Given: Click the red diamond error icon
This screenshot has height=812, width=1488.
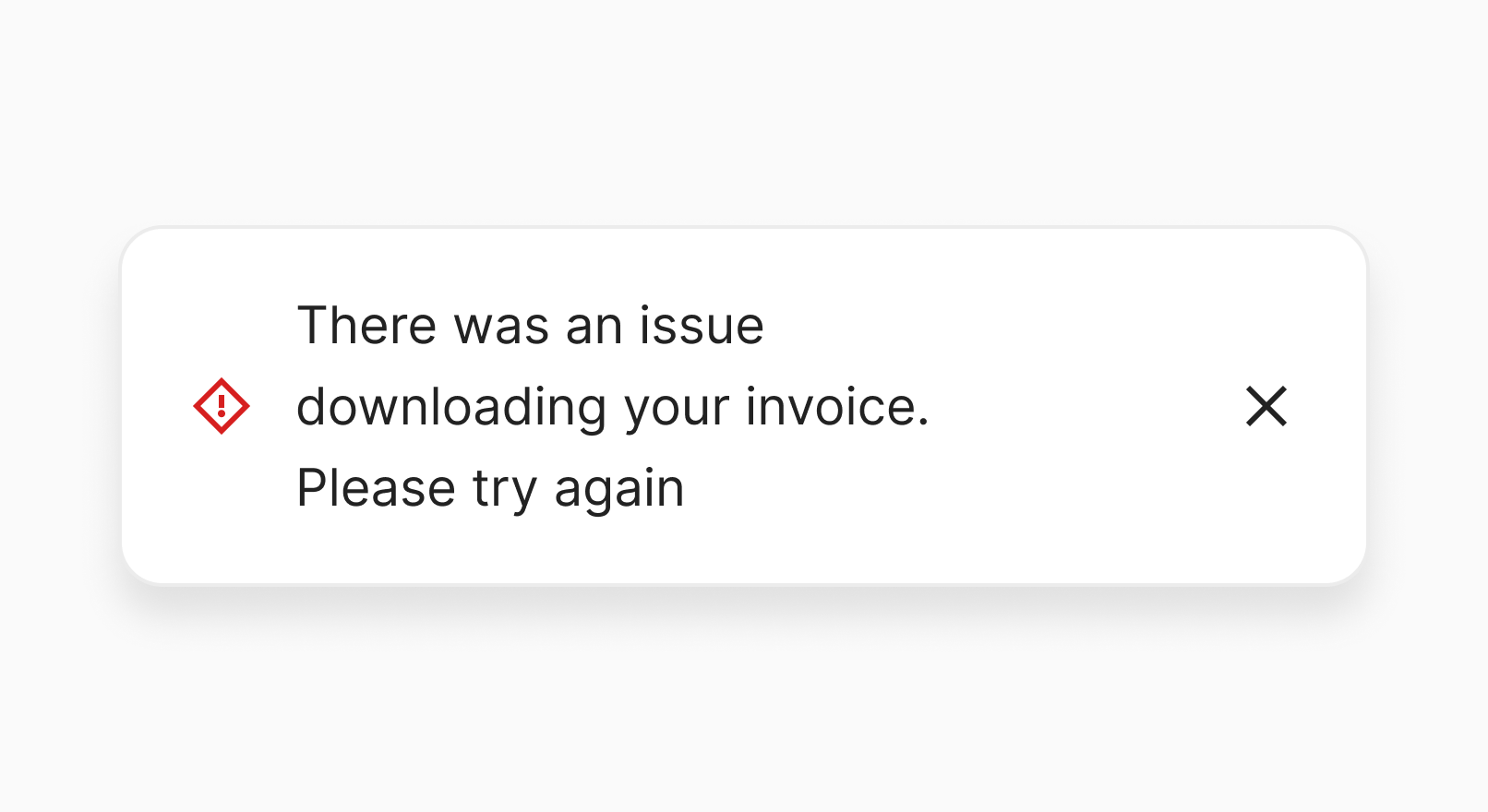Looking at the screenshot, I should (x=222, y=406).
